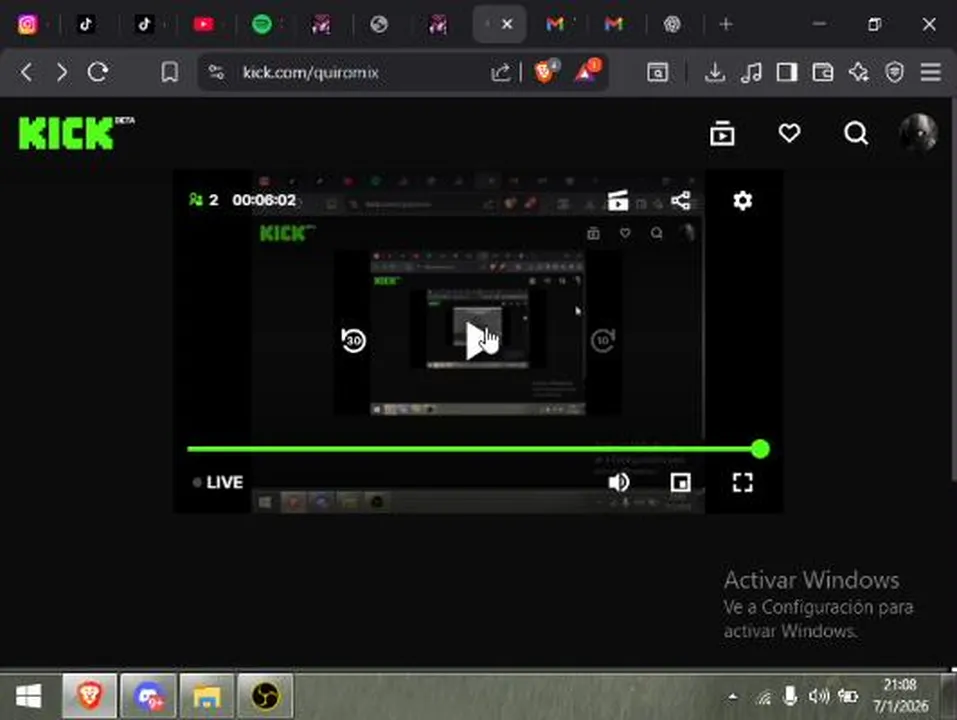The image size is (957, 720).
Task: Open the system volume tray icon
Action: [818, 696]
